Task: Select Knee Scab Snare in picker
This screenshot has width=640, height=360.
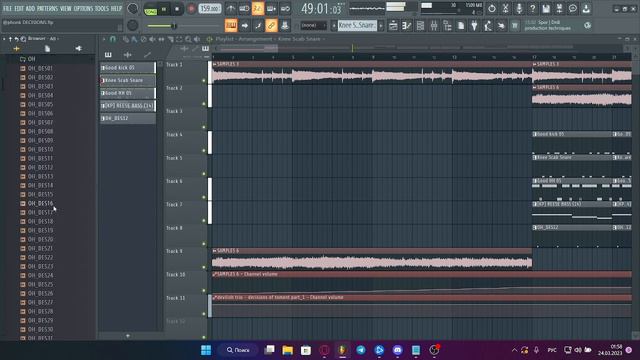Action: (x=128, y=80)
